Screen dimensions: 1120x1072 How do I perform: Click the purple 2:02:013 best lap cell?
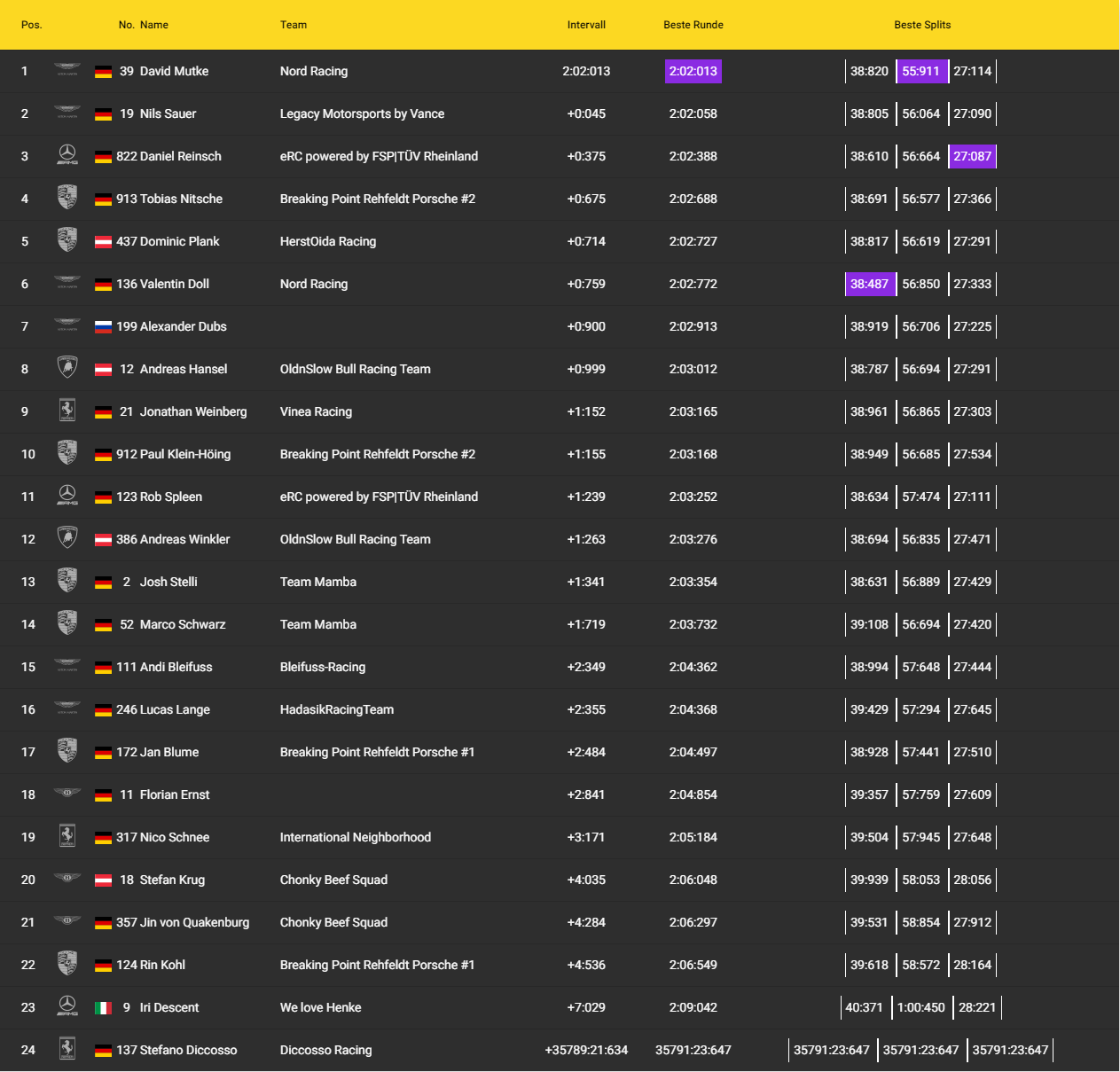tap(693, 71)
